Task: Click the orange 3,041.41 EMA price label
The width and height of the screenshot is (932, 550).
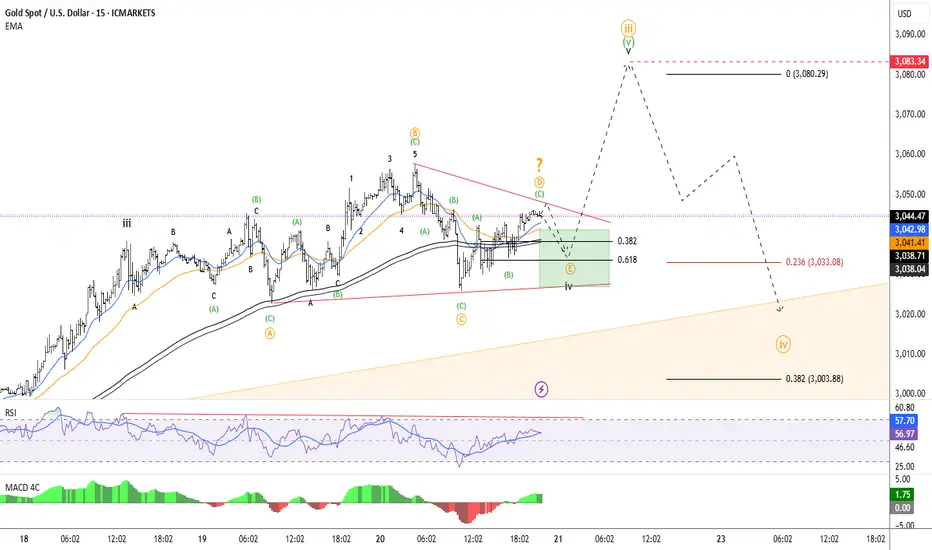Action: (x=910, y=243)
